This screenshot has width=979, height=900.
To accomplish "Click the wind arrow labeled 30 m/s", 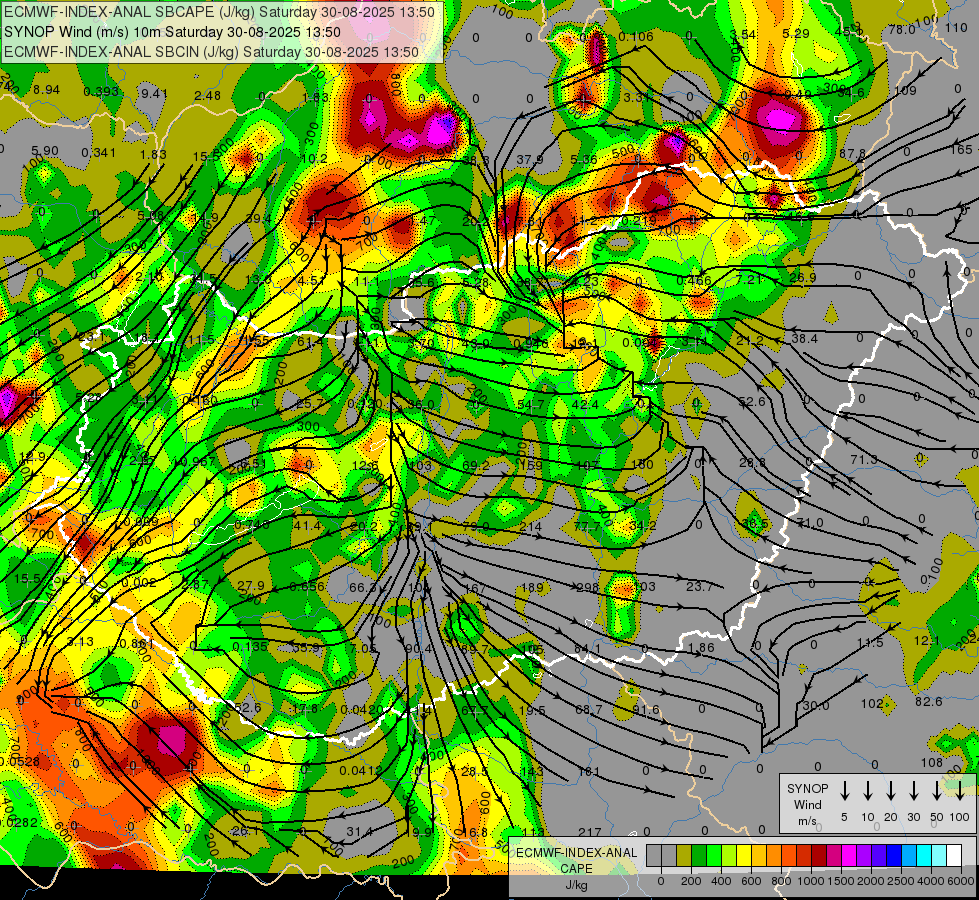I will (913, 791).
